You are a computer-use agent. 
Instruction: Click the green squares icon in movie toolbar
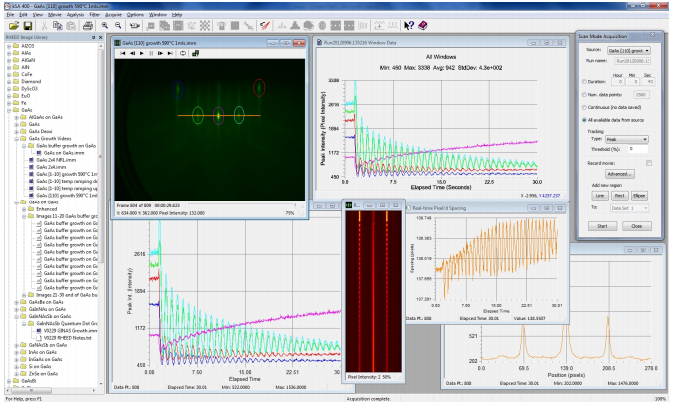coord(196,53)
